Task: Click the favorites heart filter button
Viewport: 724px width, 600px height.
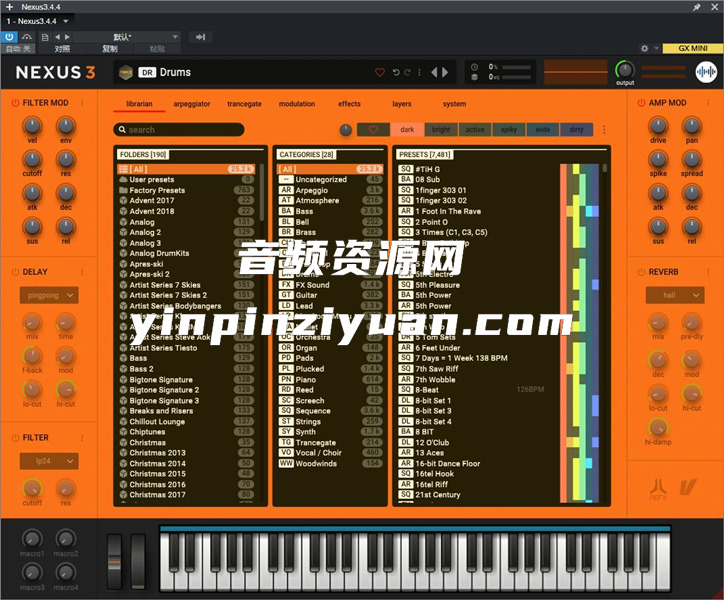Action: pyautogui.click(x=373, y=130)
